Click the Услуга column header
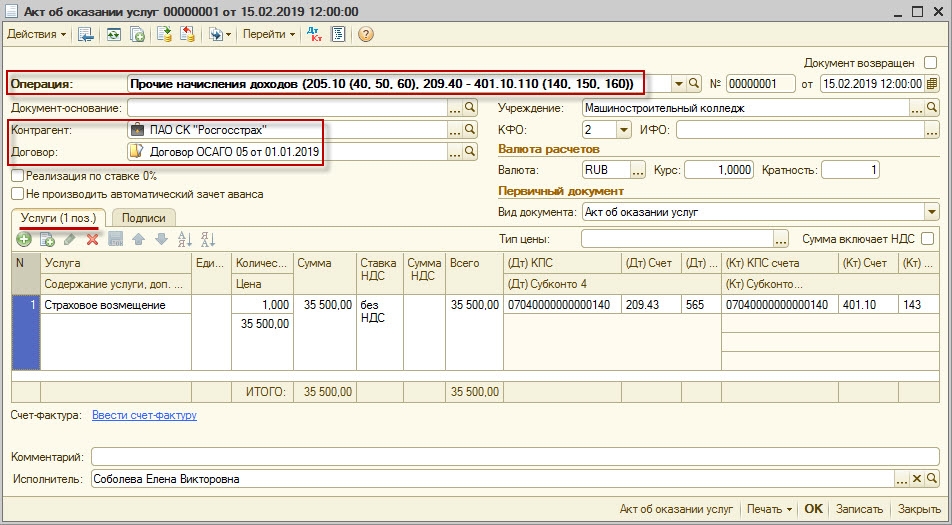Image resolution: width=952 pixels, height=525 pixels. click(116, 263)
